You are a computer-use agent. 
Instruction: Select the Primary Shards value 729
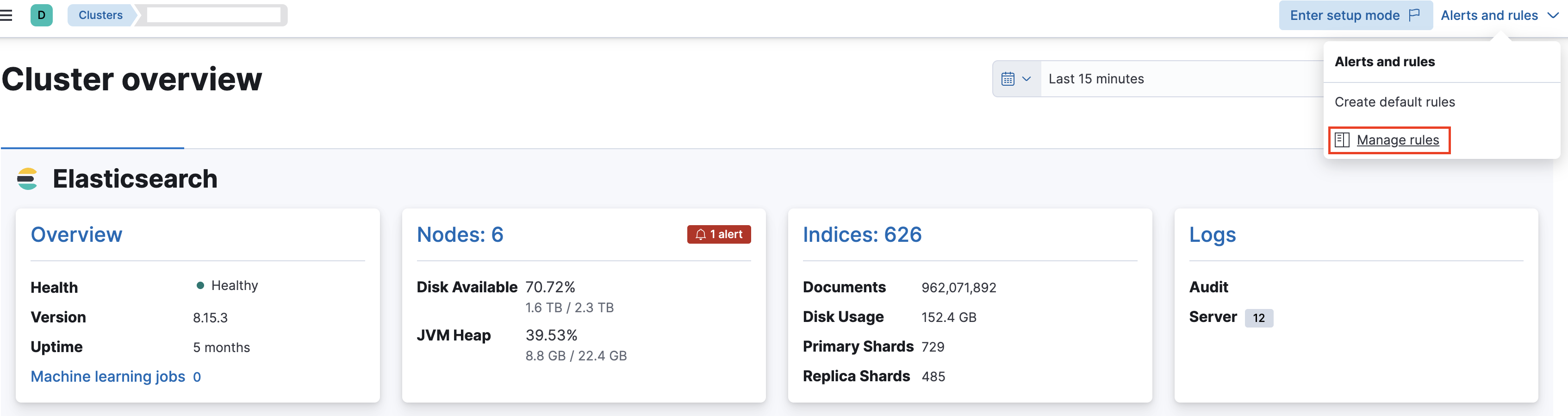(933, 347)
